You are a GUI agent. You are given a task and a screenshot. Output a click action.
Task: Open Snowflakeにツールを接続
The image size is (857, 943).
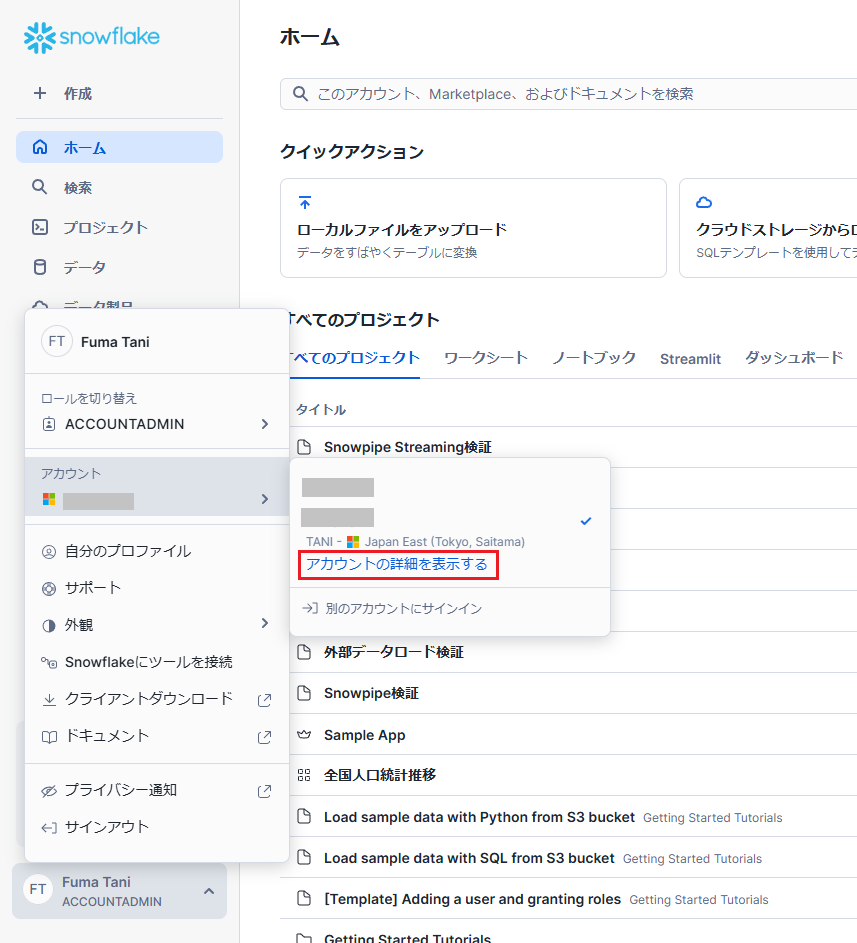(156, 662)
